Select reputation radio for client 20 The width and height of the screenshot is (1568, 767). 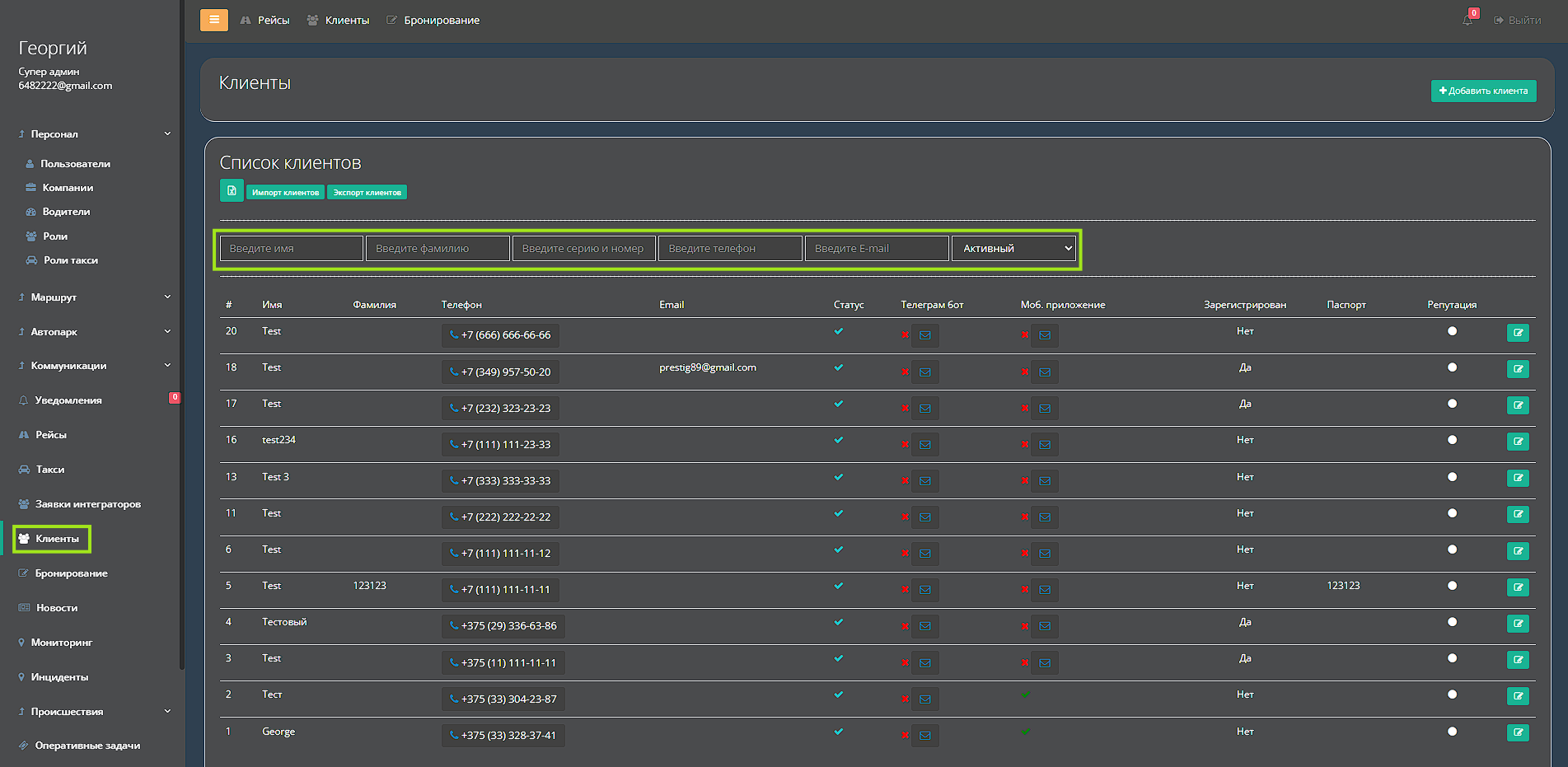coord(1452,331)
